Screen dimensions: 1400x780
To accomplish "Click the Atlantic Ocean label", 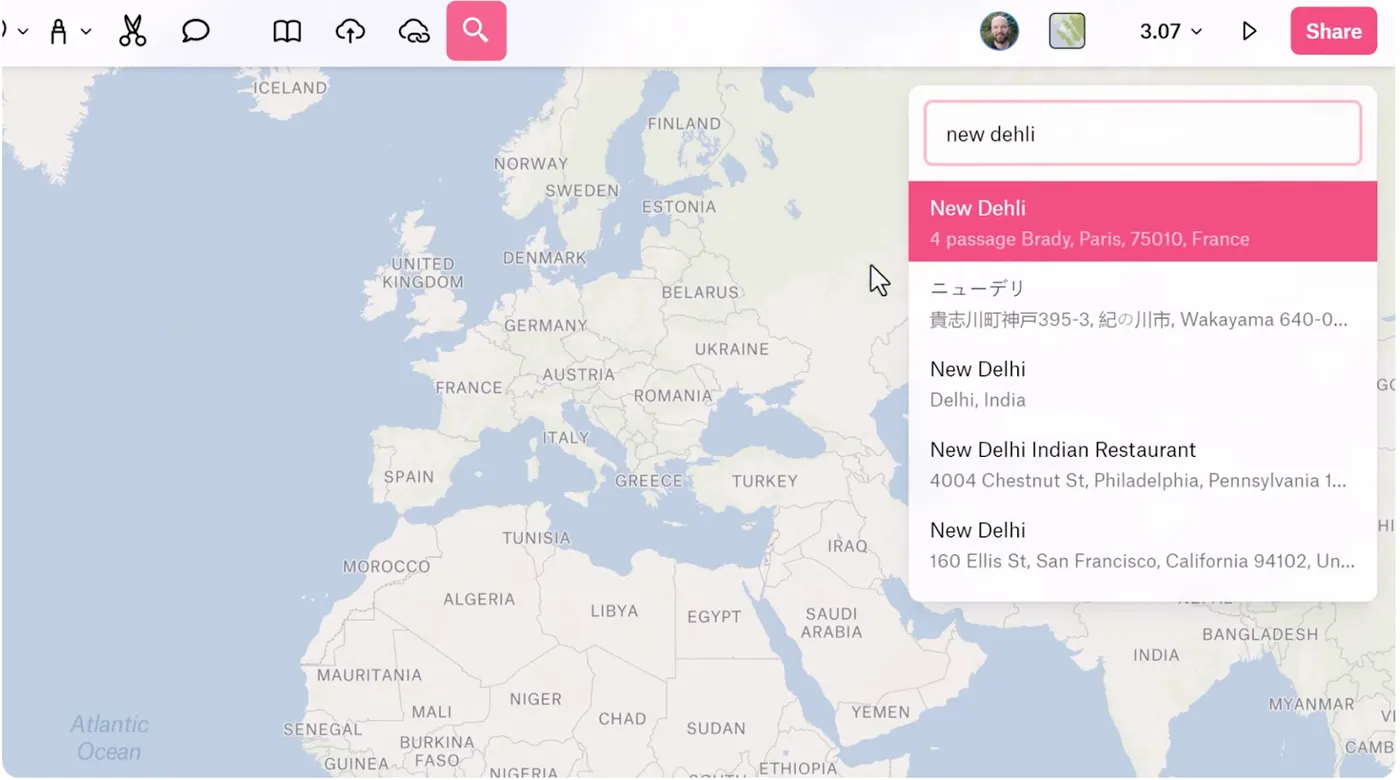I will [109, 738].
